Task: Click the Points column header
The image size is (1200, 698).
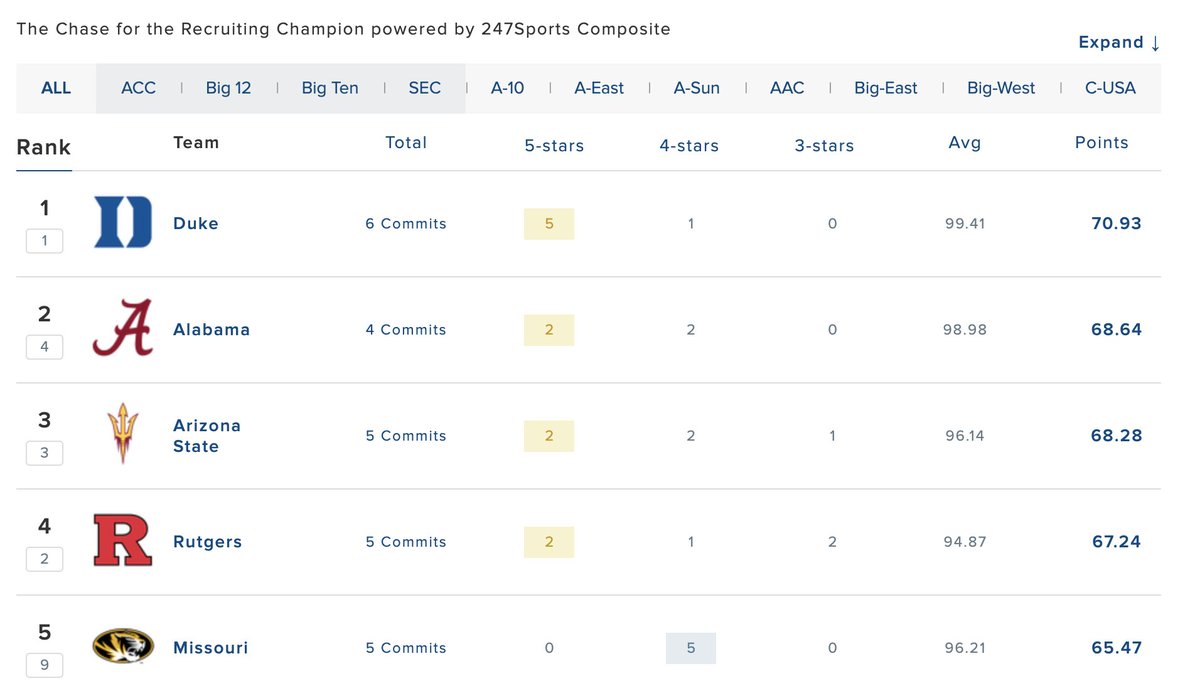Action: click(1102, 142)
